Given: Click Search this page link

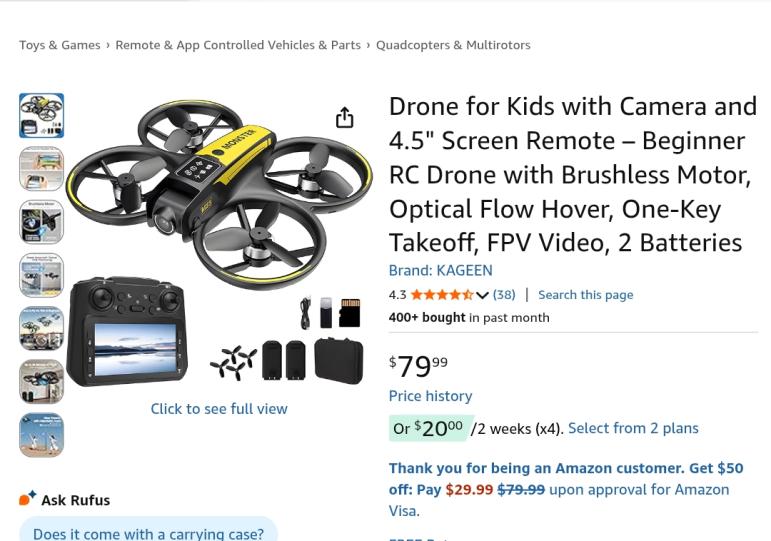Looking at the screenshot, I should 585,295.
